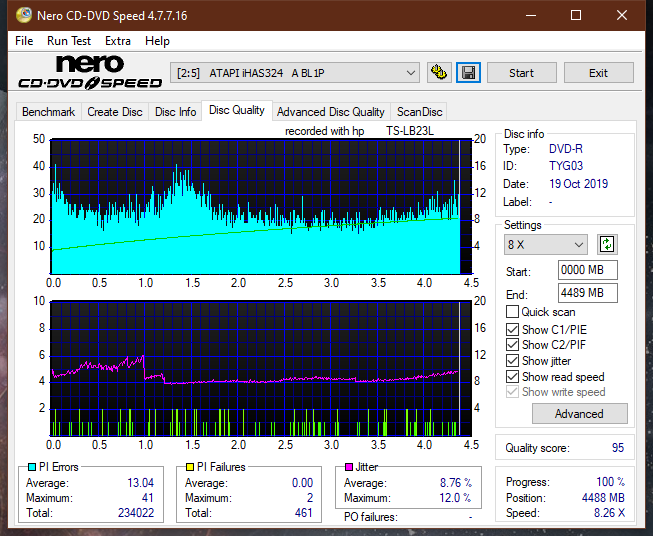Click PI Errors total 234022
653x536 pixels.
point(136,513)
